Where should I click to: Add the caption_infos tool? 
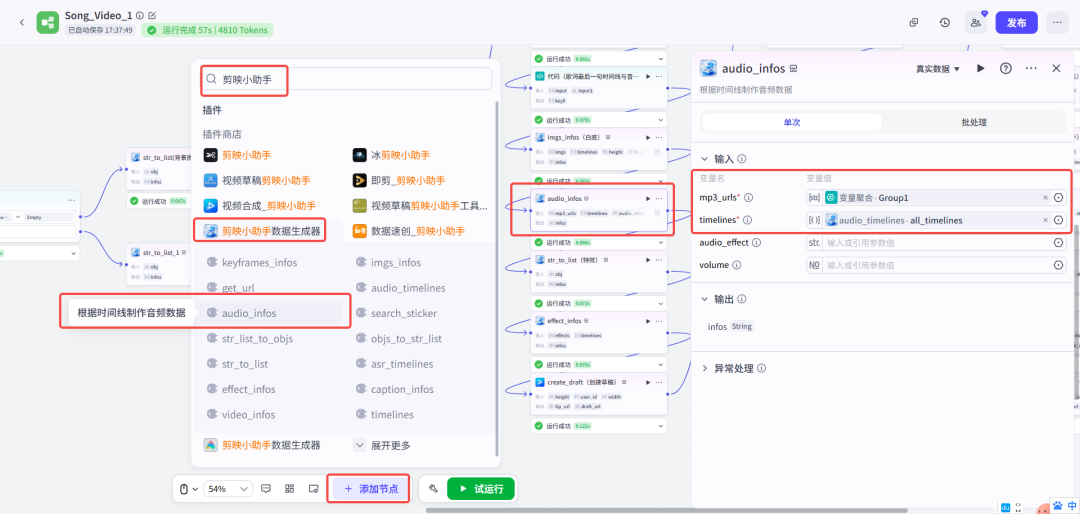pyautogui.click(x=402, y=389)
